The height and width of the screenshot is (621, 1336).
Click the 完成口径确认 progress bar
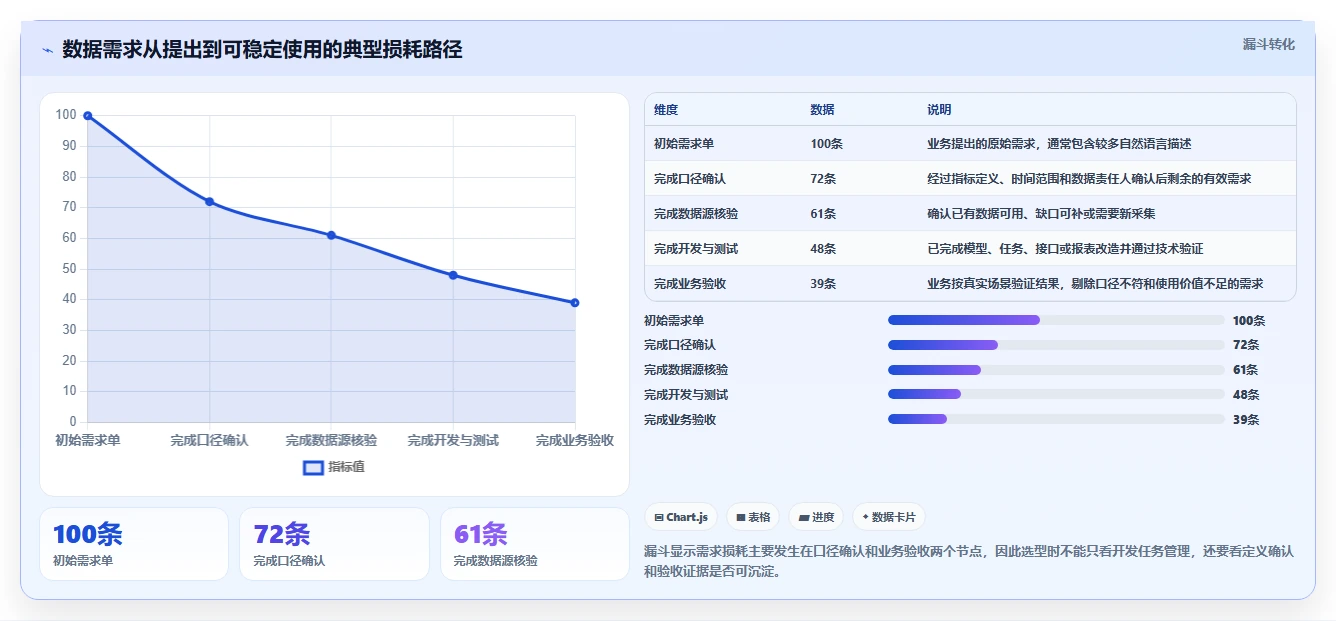pyautogui.click(x=1056, y=345)
